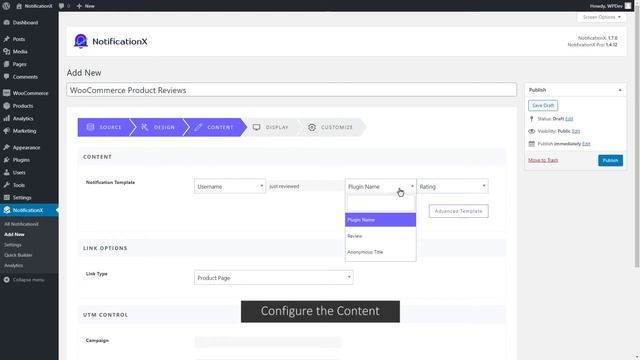Click the Media icon in sidebar
Viewport: 640px width, 360px height.
click(7, 51)
